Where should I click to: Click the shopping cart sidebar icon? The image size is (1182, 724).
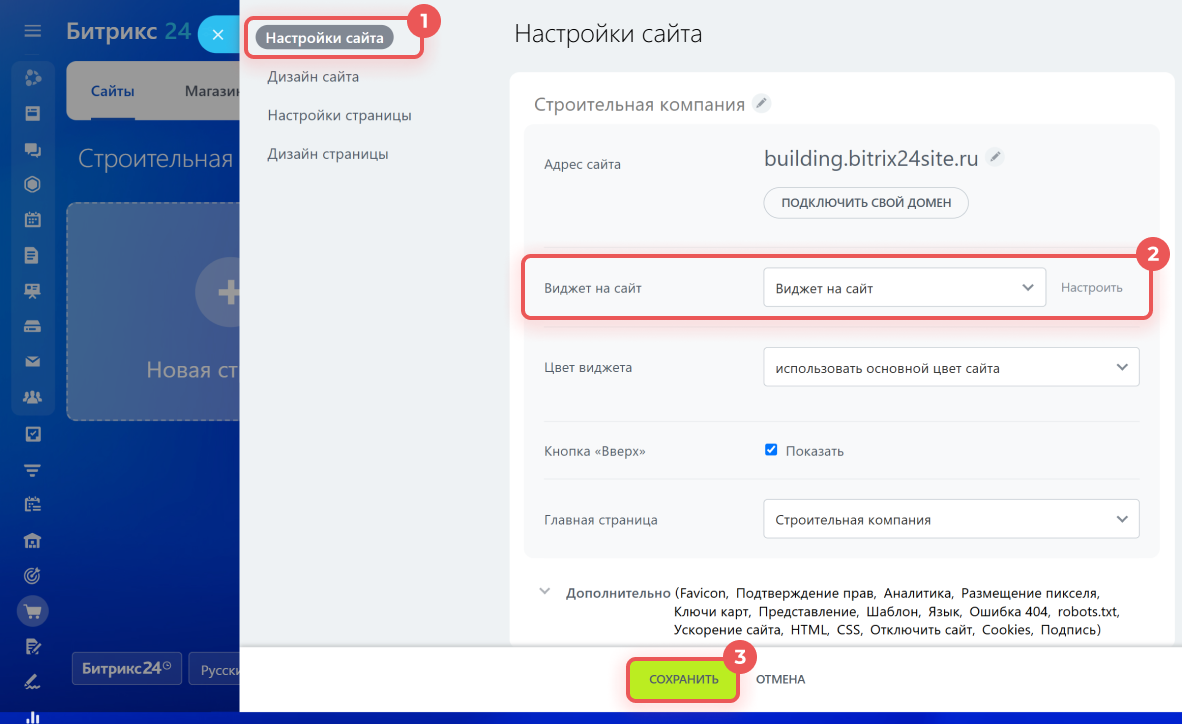click(33, 610)
